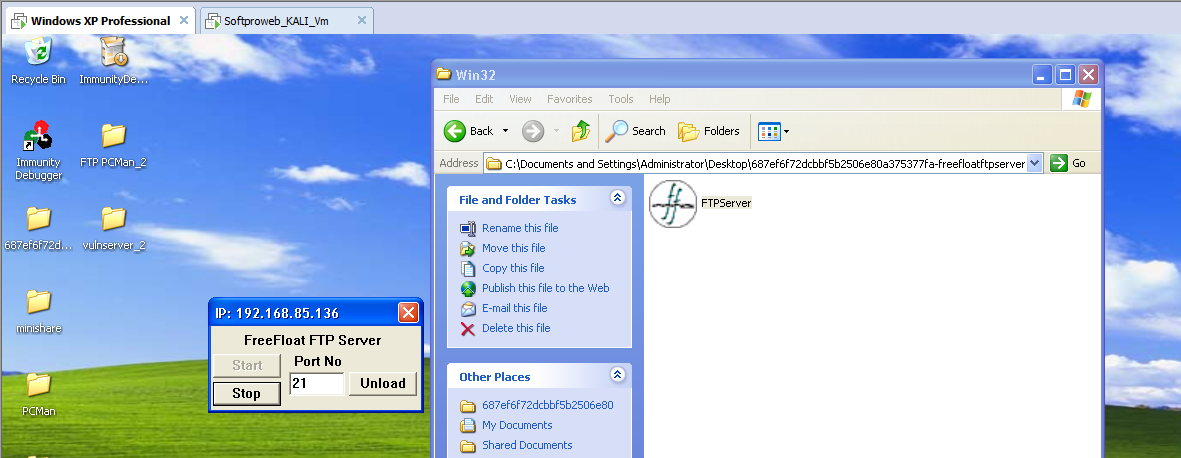This screenshot has height=458, width=1181.
Task: Minimize the Win32 Explorer window
Action: click(1042, 75)
